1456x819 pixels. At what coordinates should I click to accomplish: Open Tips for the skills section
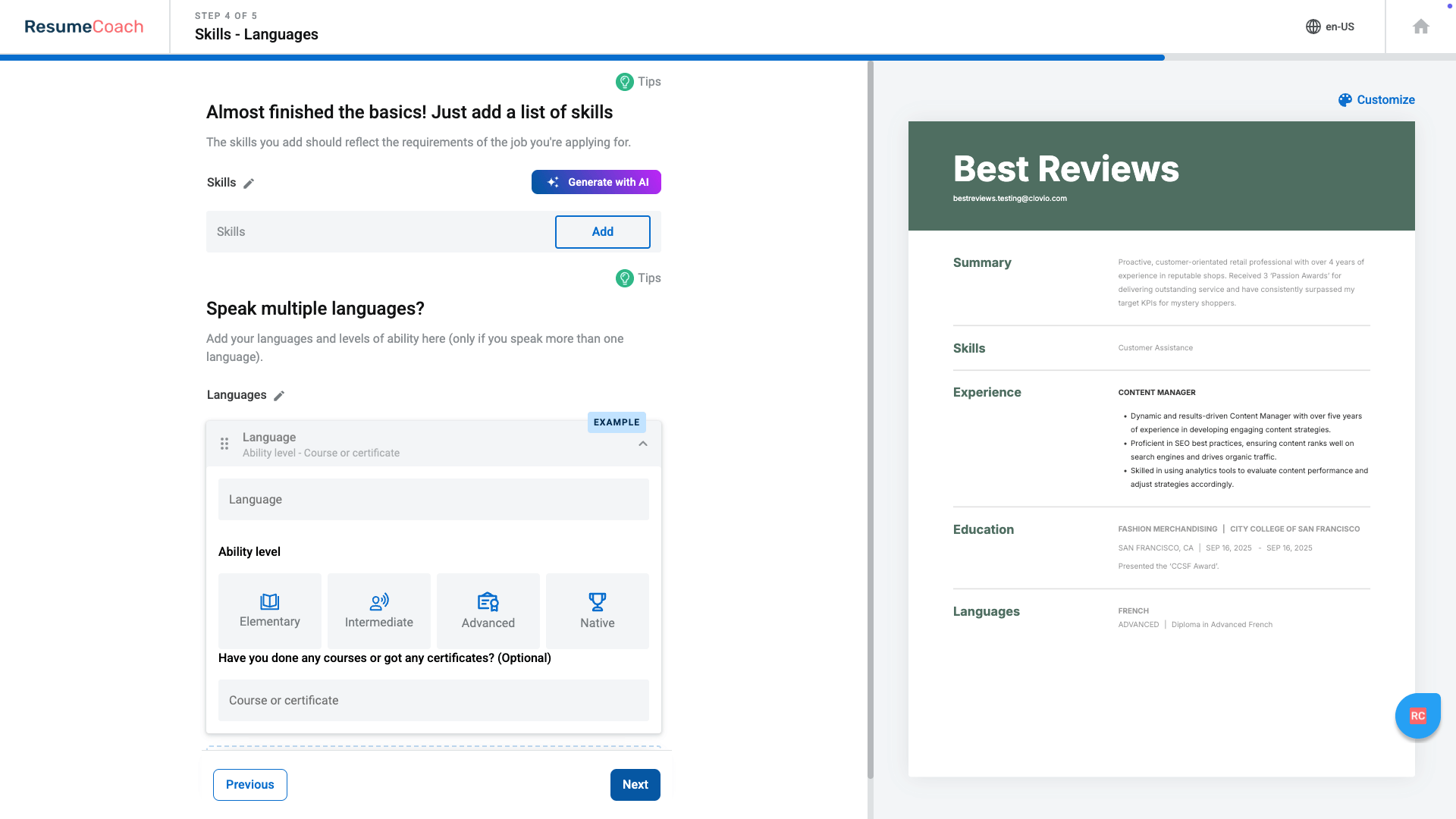pos(639,82)
